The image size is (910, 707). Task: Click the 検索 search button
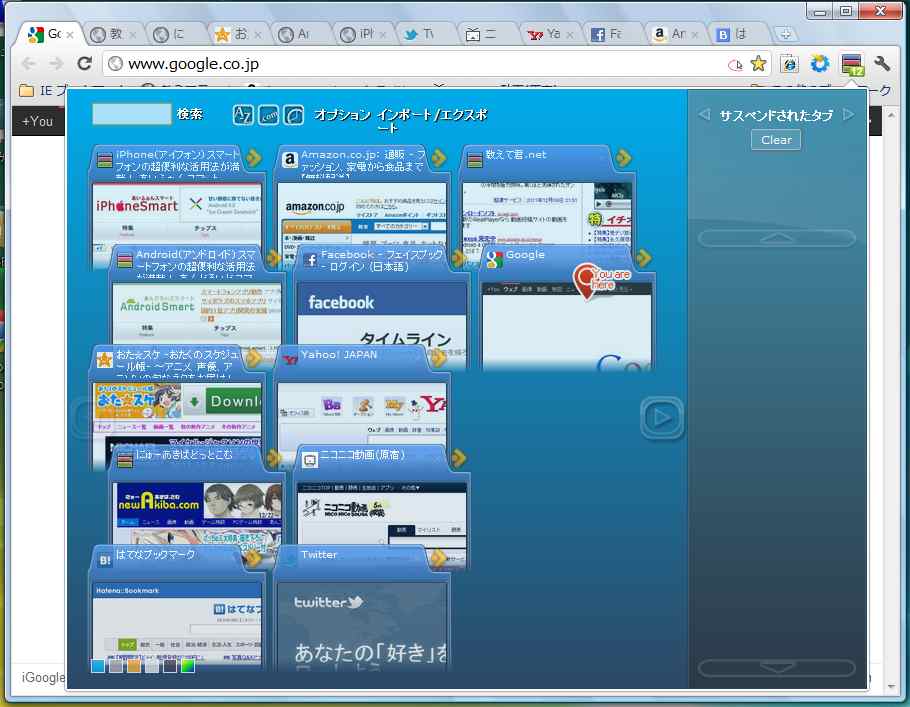pos(190,114)
